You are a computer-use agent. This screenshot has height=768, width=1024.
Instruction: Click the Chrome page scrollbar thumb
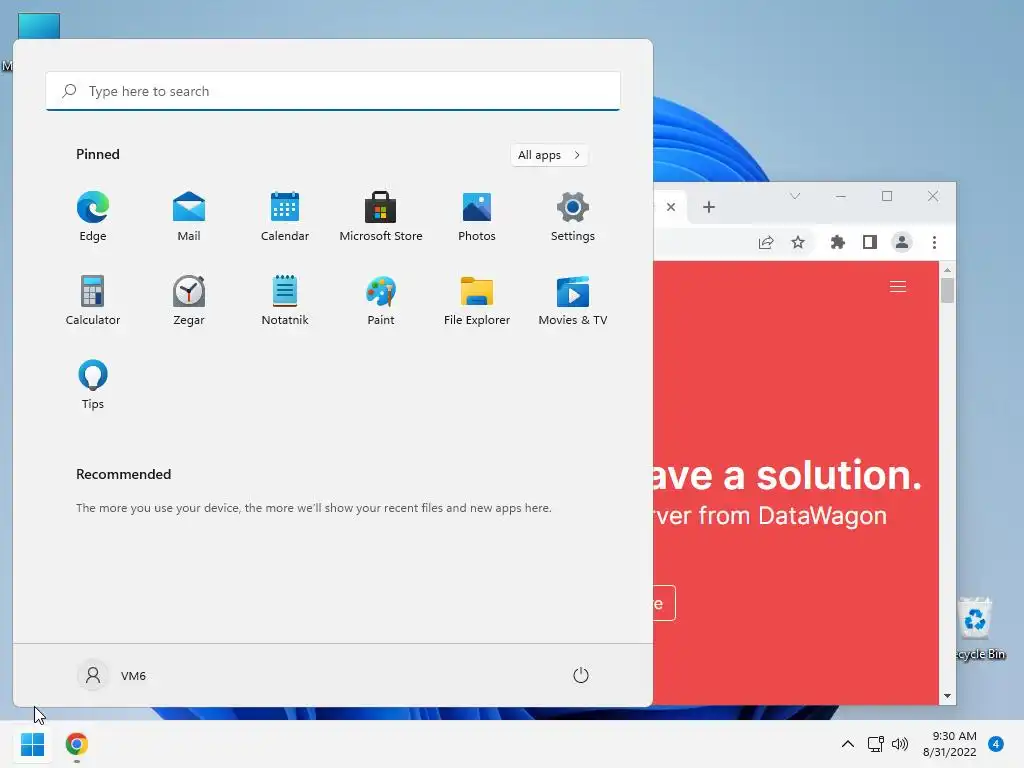point(948,291)
